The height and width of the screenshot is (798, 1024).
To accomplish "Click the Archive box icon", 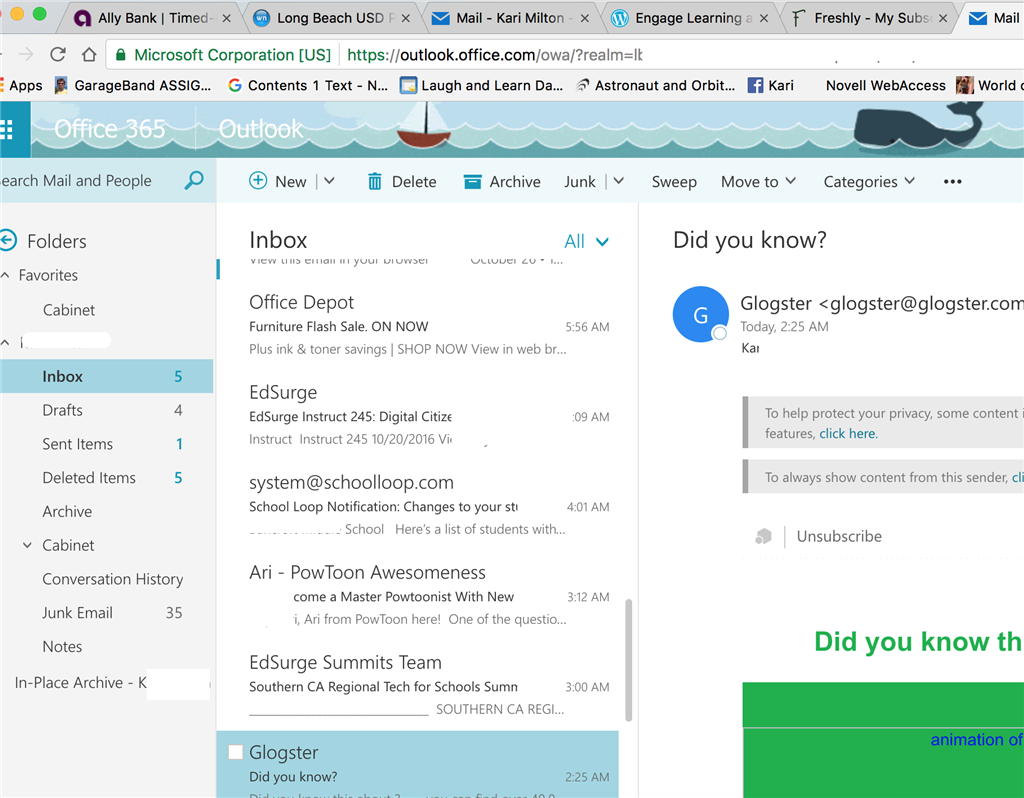I will click(472, 182).
